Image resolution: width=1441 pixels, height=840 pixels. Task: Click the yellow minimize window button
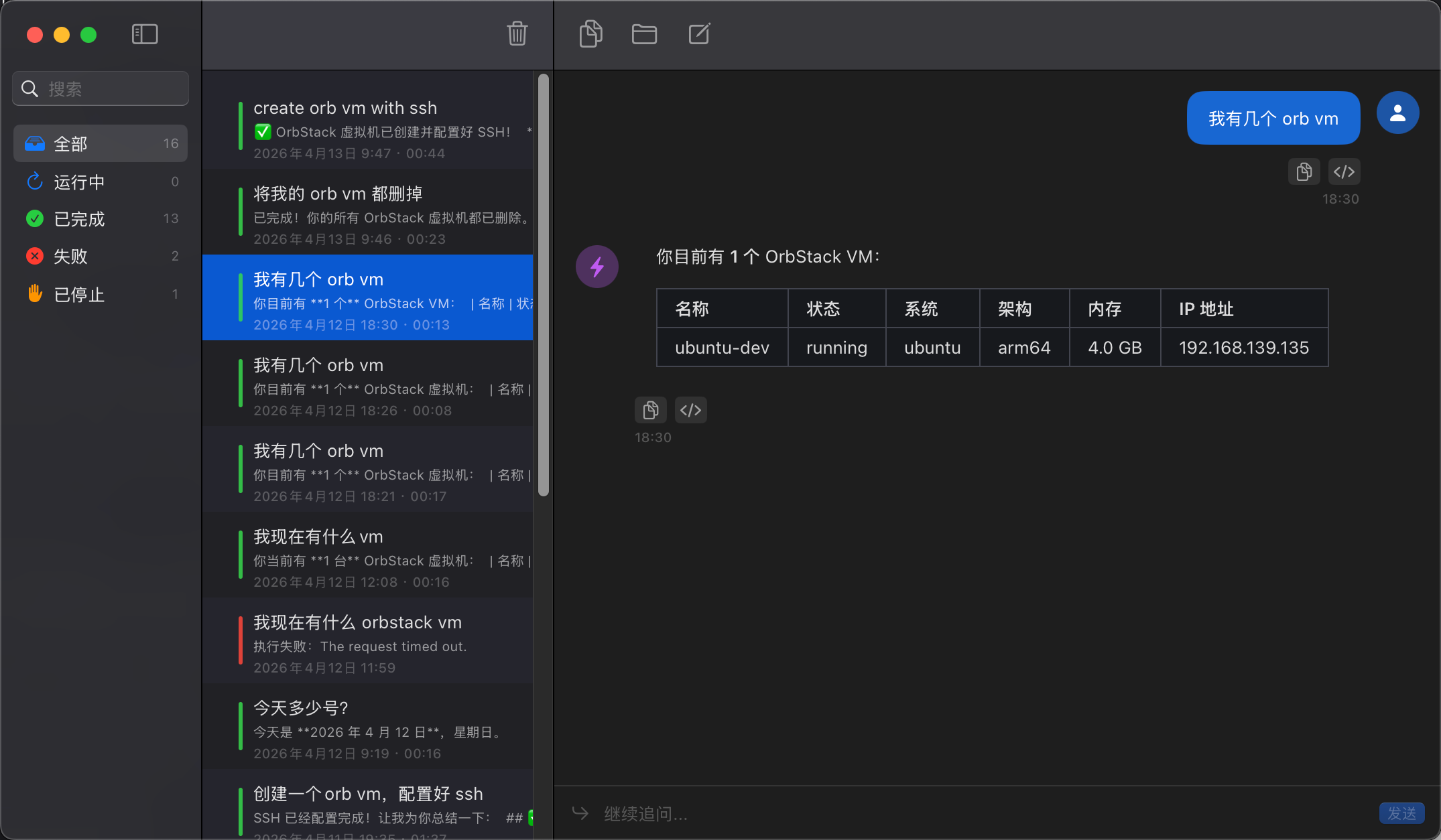(x=62, y=34)
